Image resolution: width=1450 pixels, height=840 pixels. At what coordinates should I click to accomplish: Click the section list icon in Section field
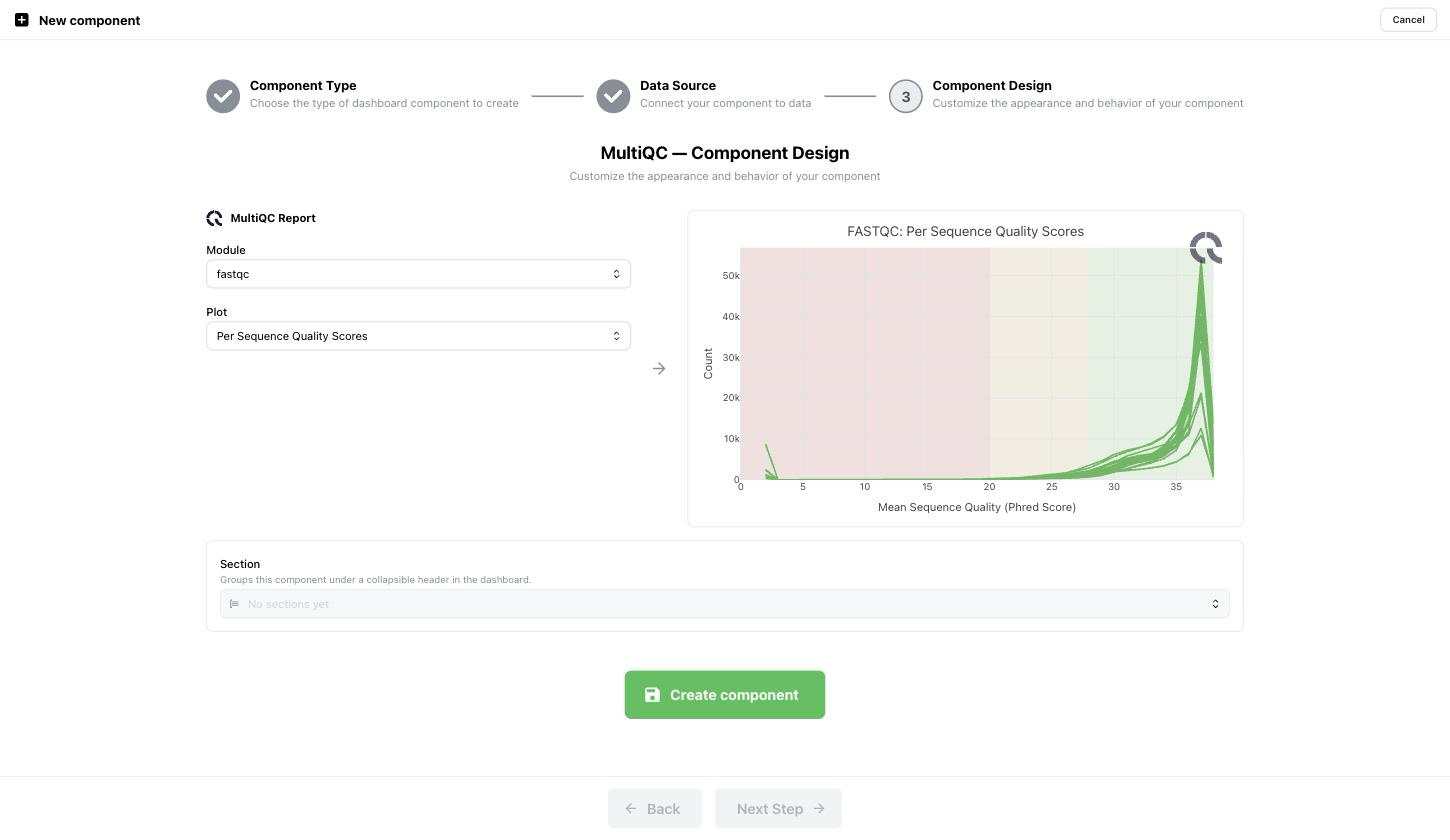click(234, 604)
